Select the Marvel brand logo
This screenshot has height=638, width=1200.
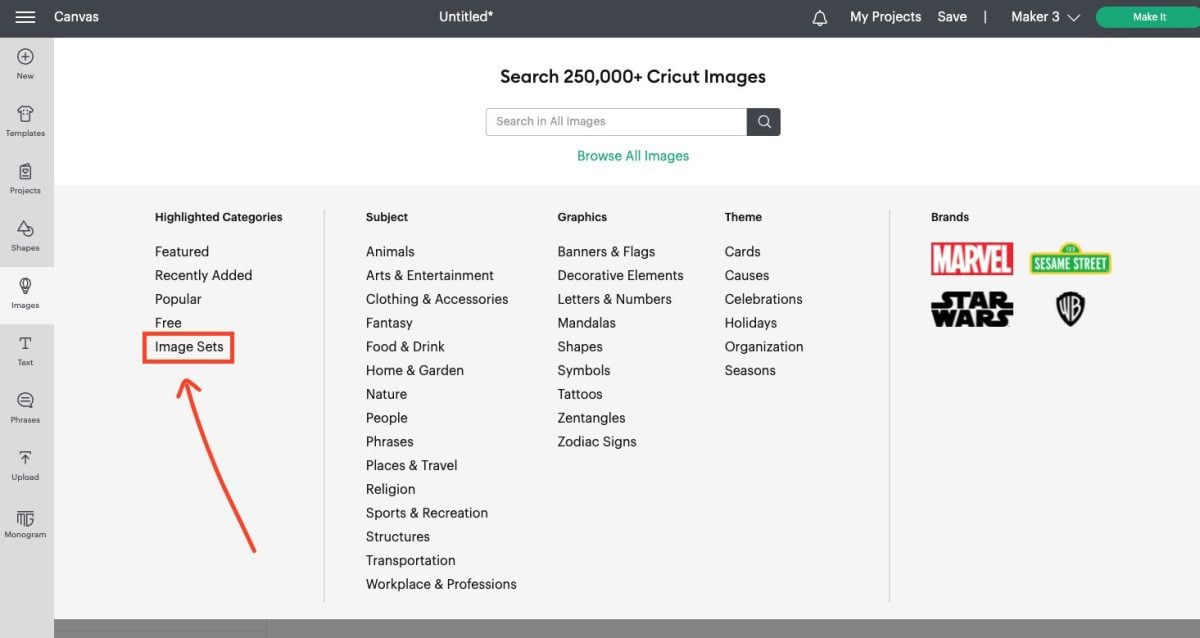[972, 259]
